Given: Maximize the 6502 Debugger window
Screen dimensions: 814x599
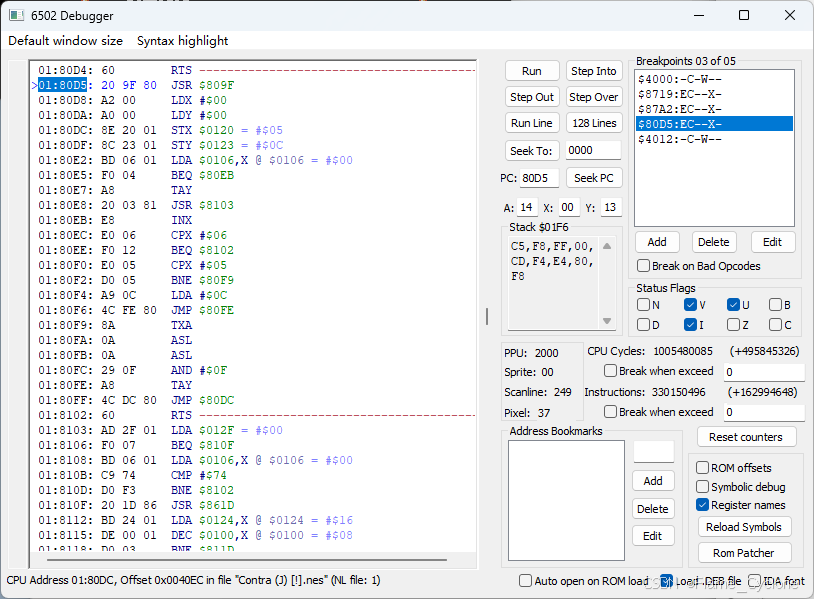Looking at the screenshot, I should pyautogui.click(x=744, y=15).
